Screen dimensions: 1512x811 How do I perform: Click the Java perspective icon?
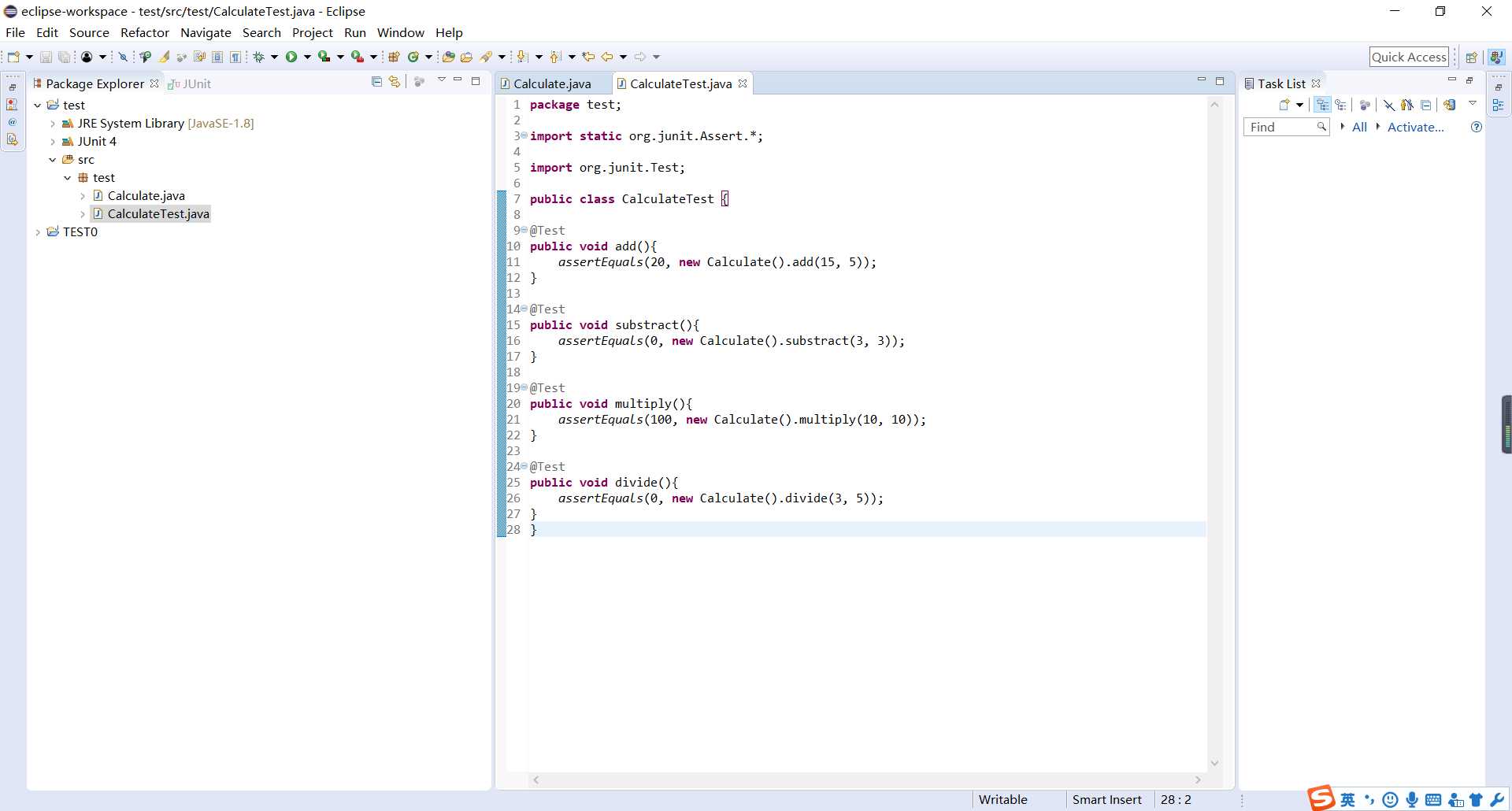click(x=1497, y=57)
